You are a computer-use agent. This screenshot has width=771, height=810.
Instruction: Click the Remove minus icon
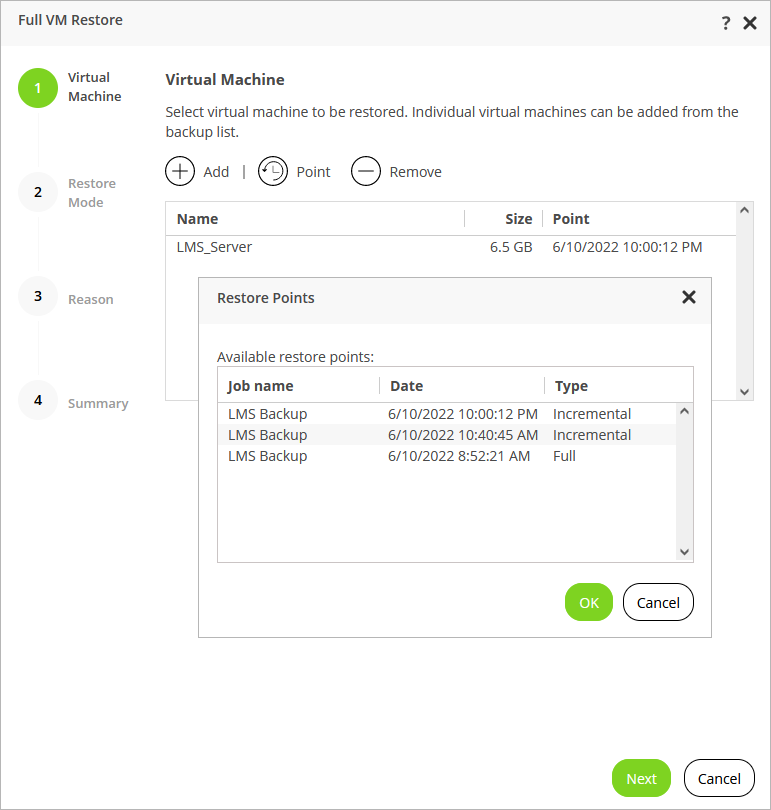pyautogui.click(x=366, y=172)
